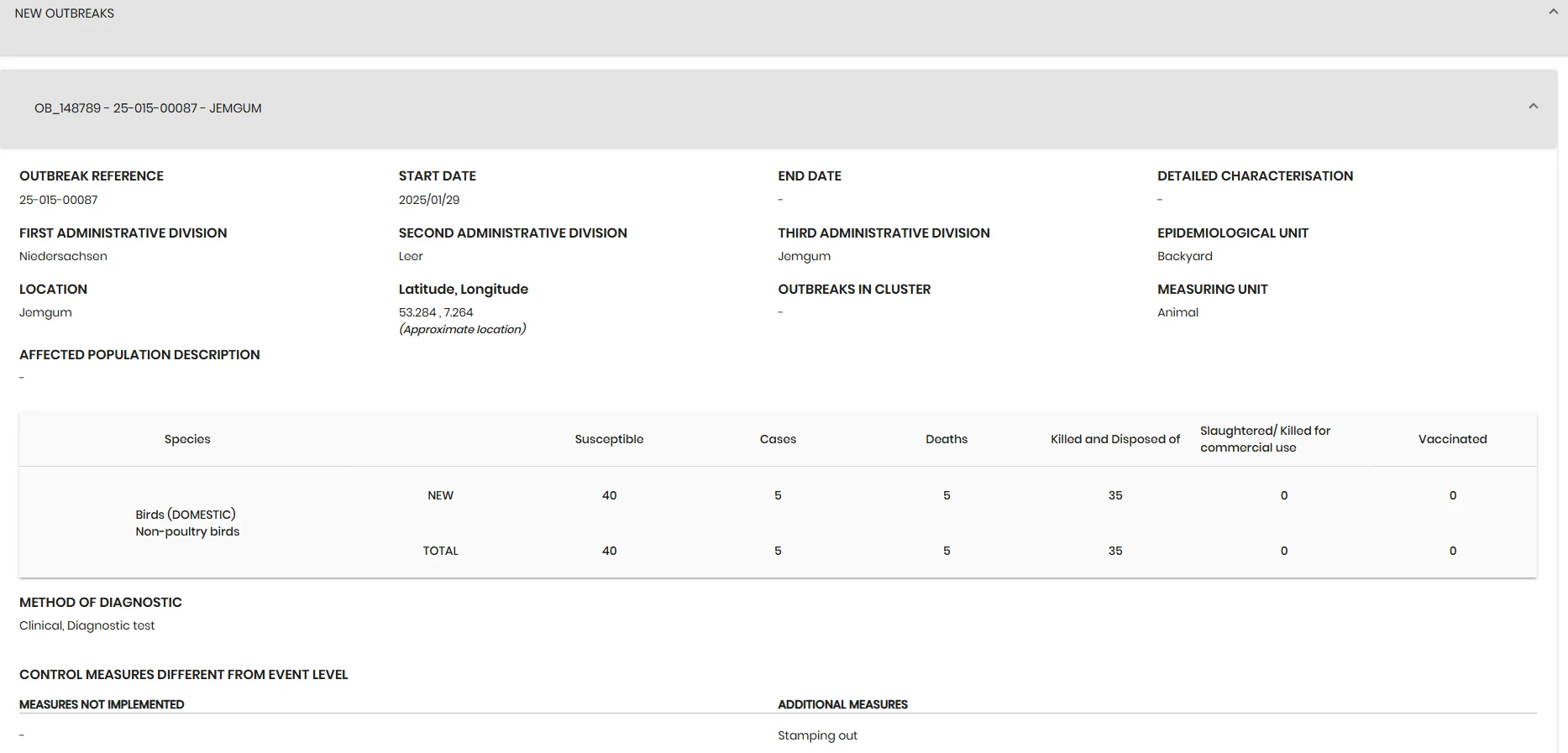
Task: Click the Backyard epidemiological unit value
Action: pyautogui.click(x=1185, y=256)
